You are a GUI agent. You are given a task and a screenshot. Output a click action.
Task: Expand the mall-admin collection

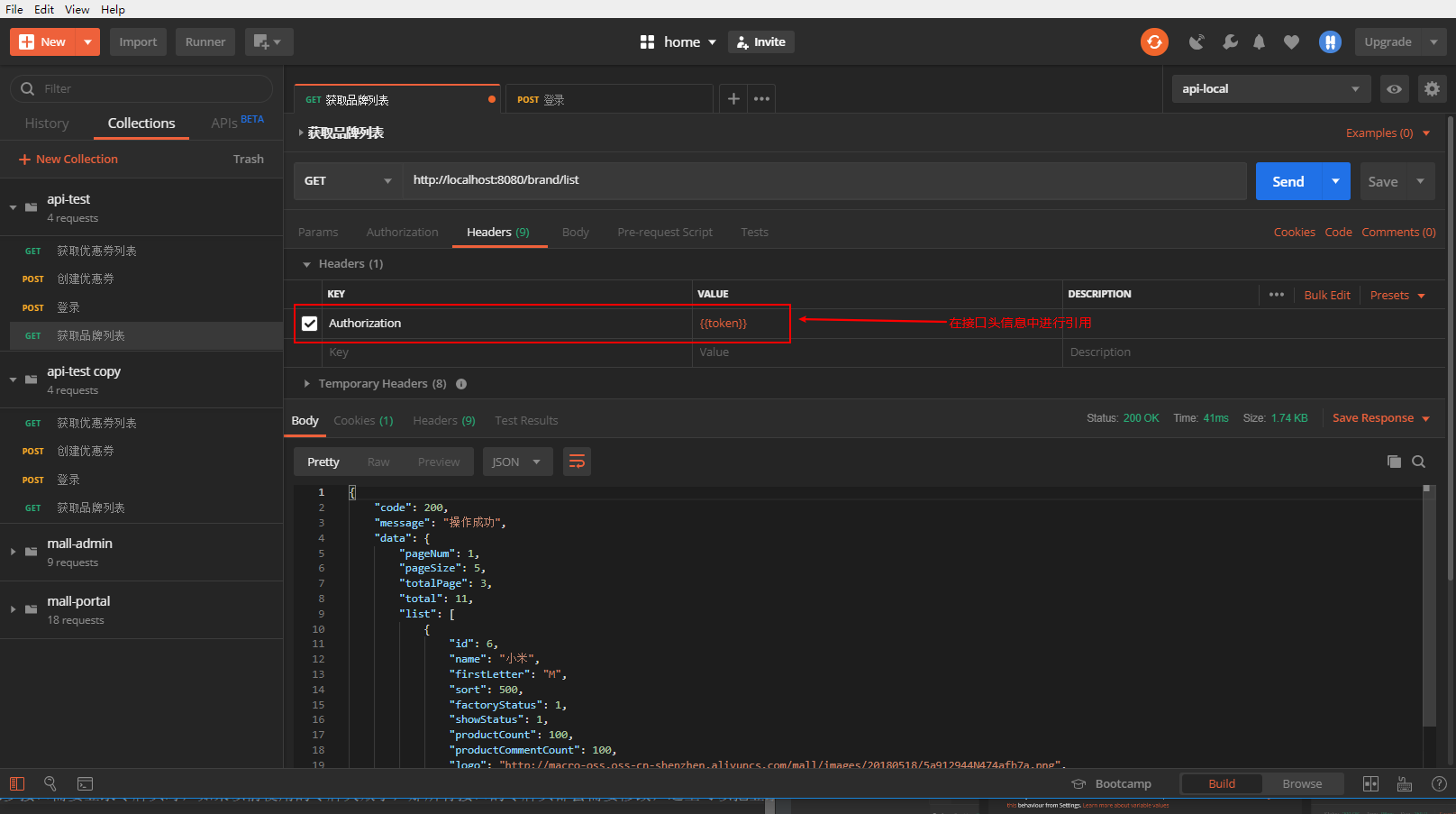click(13, 552)
